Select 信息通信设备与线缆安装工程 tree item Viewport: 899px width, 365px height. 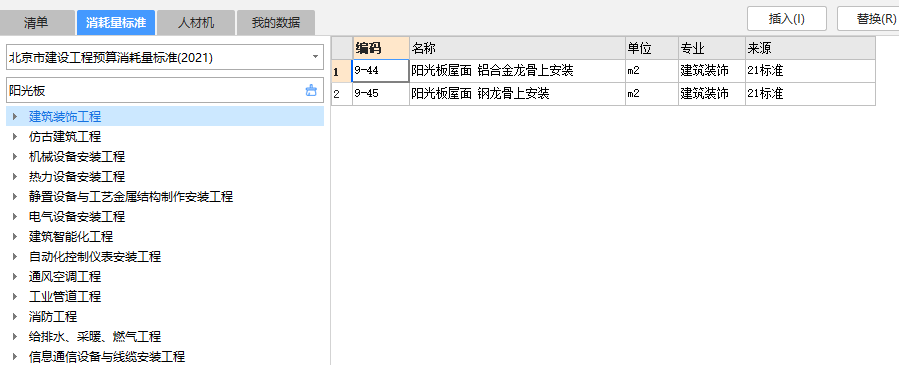click(x=107, y=357)
